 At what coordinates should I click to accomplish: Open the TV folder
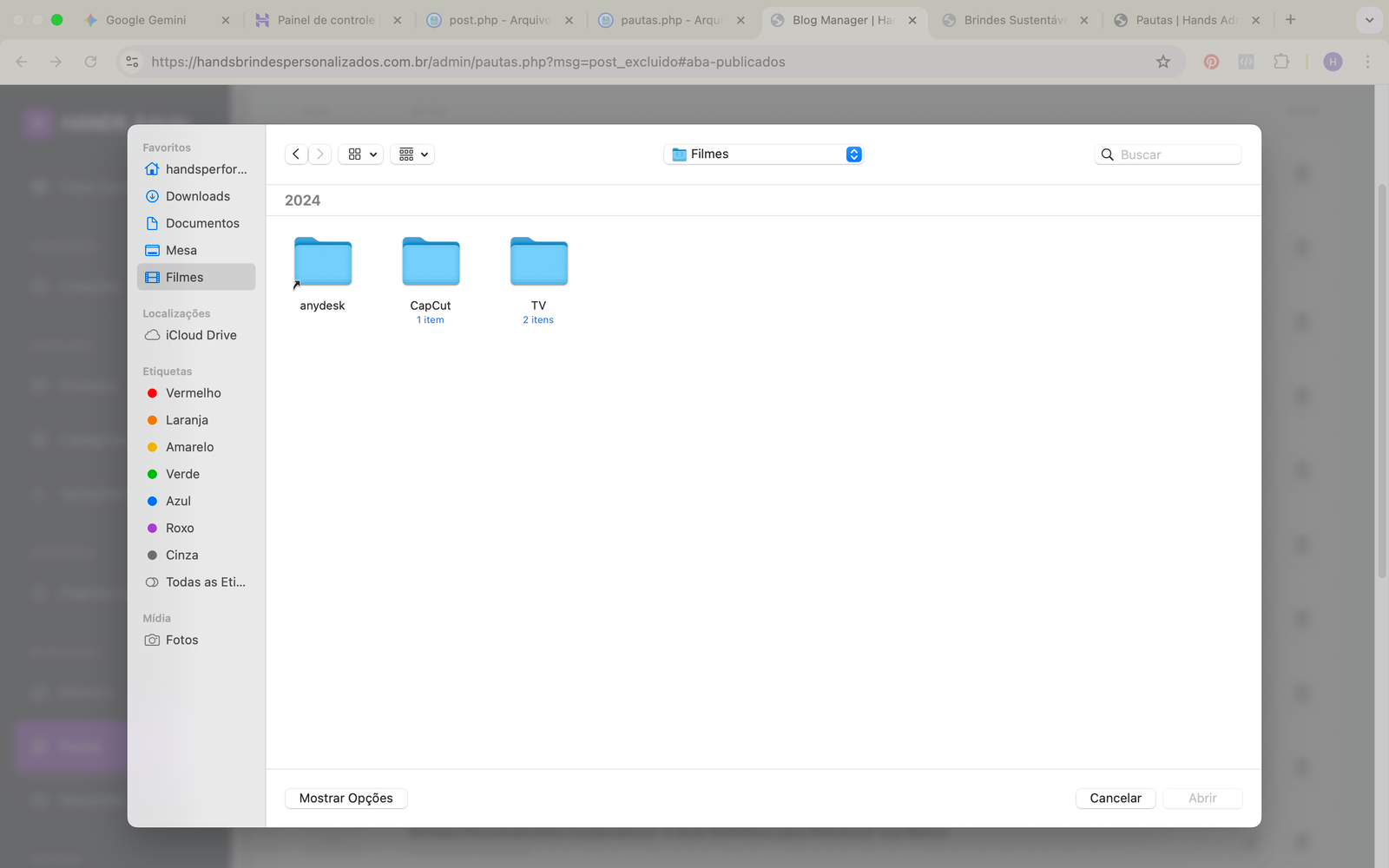pos(538,263)
